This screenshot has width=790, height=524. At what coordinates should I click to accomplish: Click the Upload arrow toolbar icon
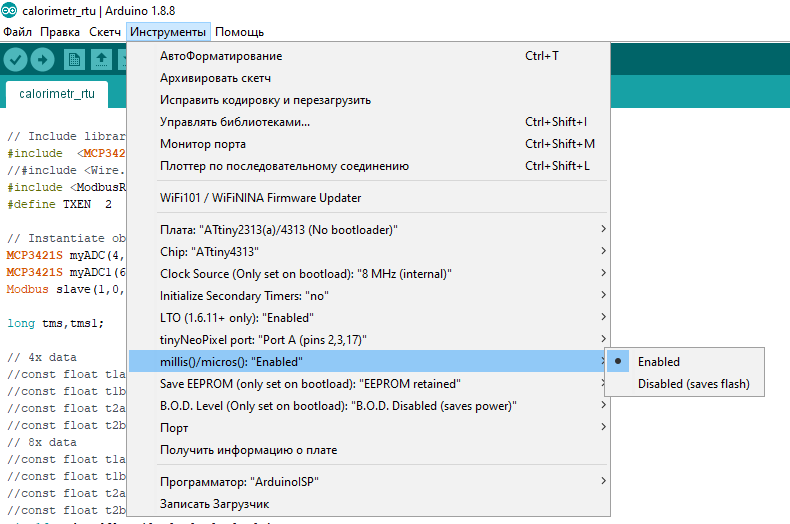(x=42, y=60)
